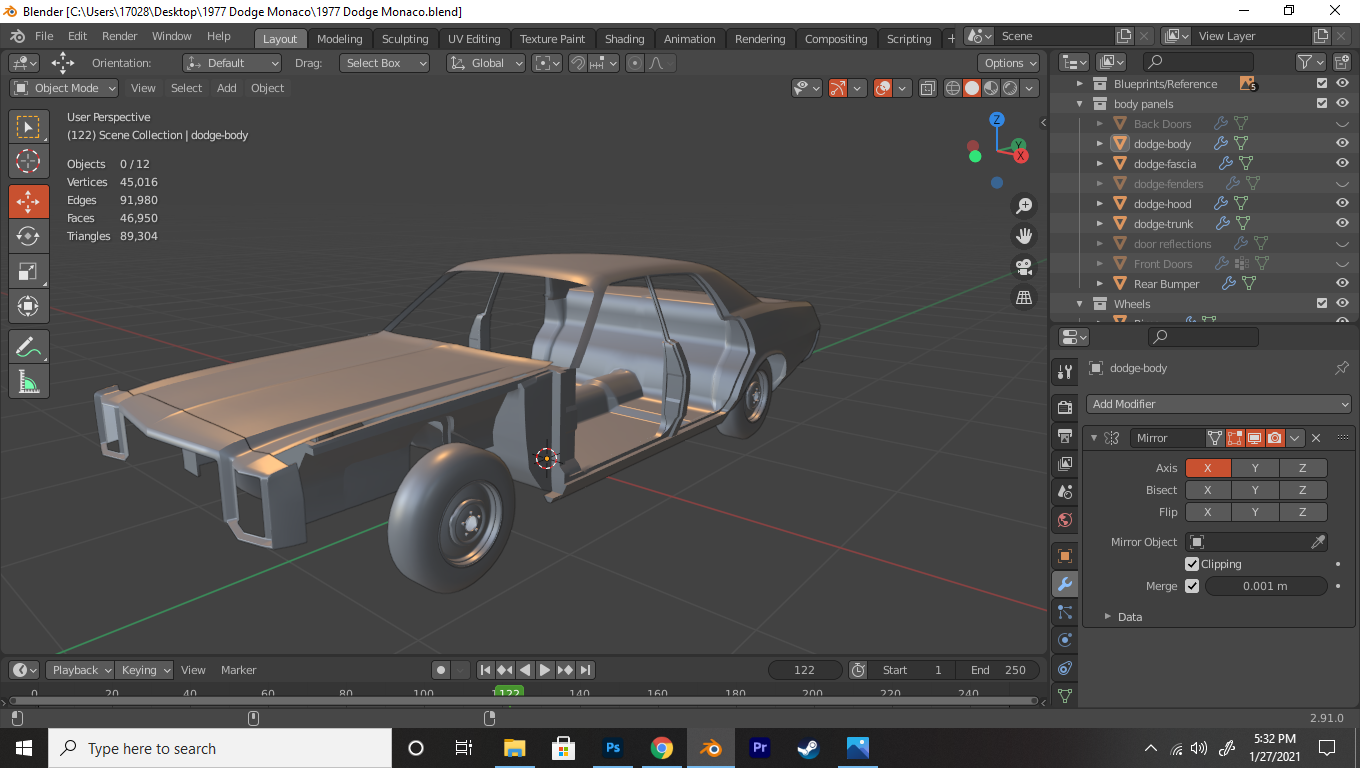The image size is (1360, 768).
Task: Open the Particles properties tab icon
Action: (x=1065, y=612)
